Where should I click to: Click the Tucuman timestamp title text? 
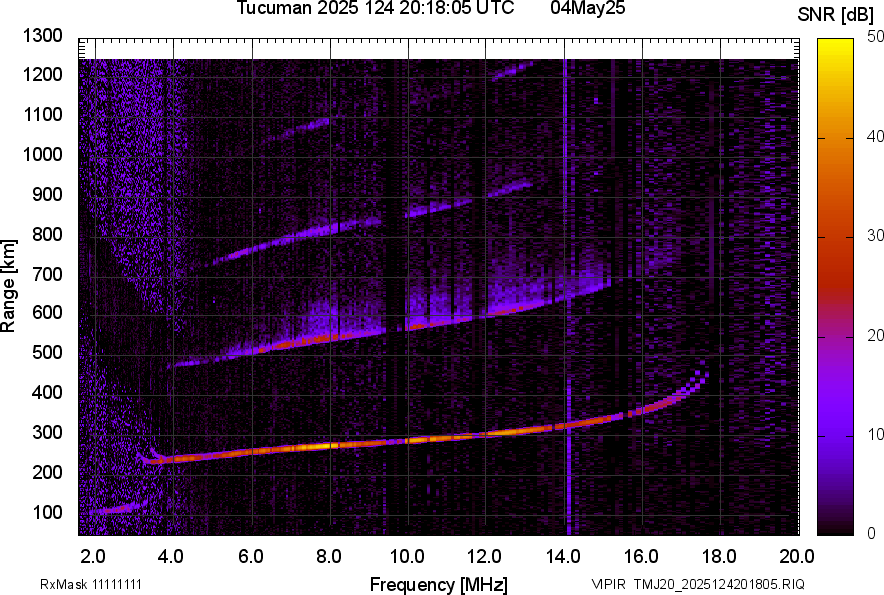[x=375, y=8]
